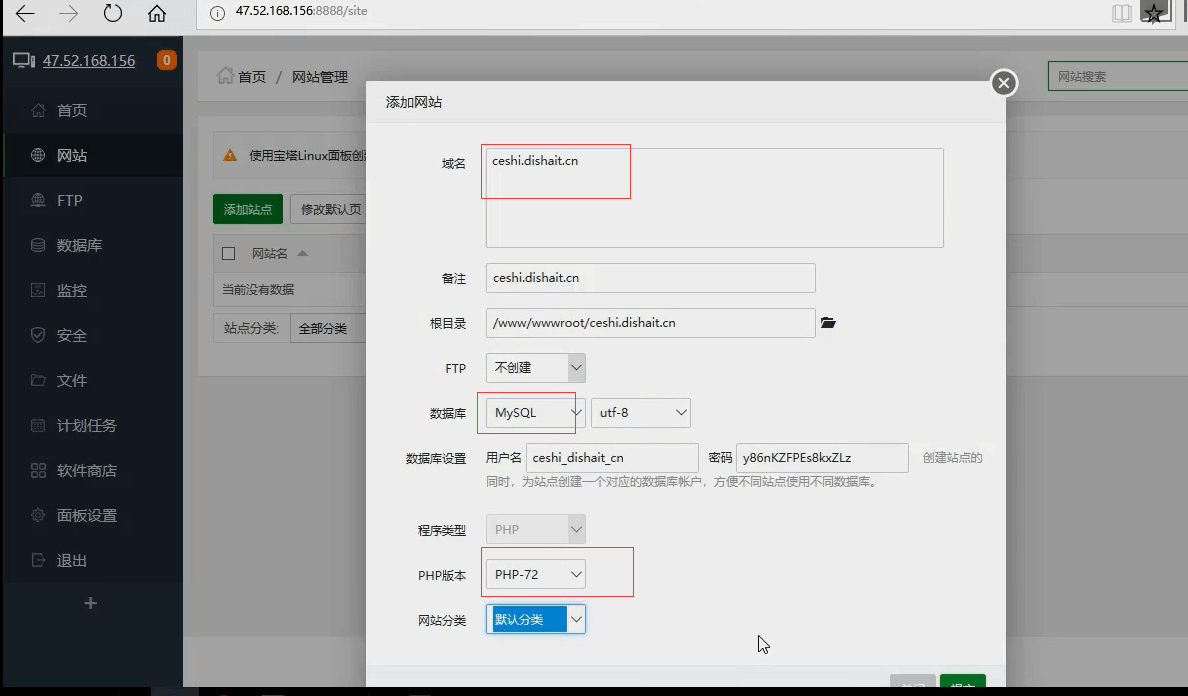
Task: Click the 首页 breadcrumb link
Action: [x=252, y=76]
